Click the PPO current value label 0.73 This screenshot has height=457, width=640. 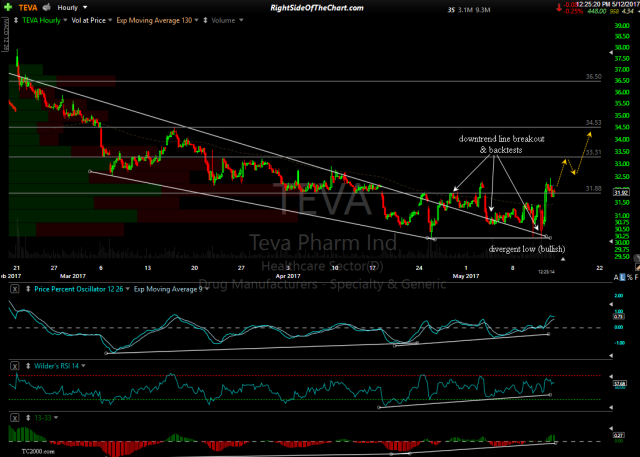618,316
